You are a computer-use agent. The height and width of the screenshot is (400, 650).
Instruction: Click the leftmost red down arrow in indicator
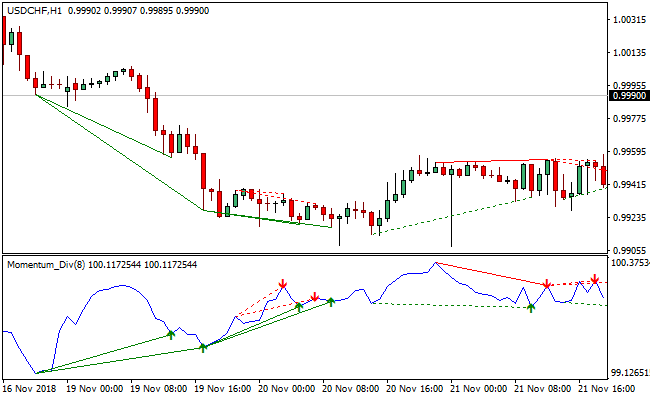(x=283, y=286)
